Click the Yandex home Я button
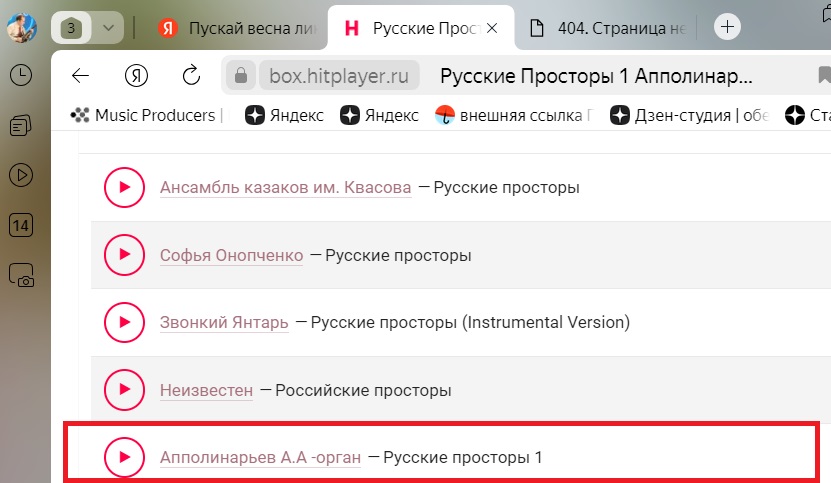This screenshot has width=831, height=483. pyautogui.click(x=136, y=76)
